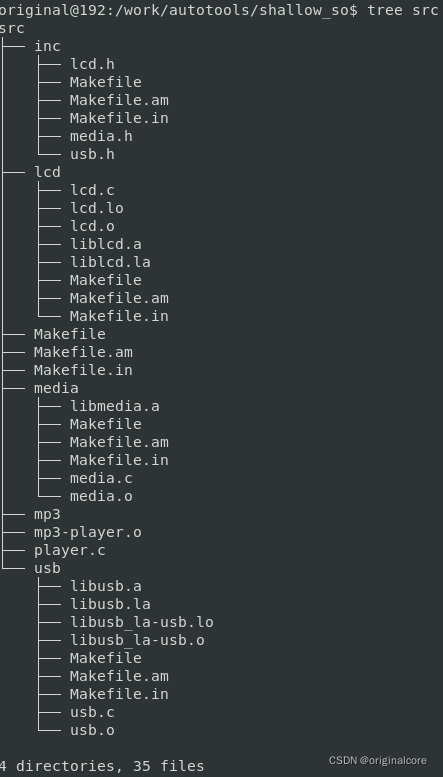Click usb.c at the bottom of the tree

92,712
